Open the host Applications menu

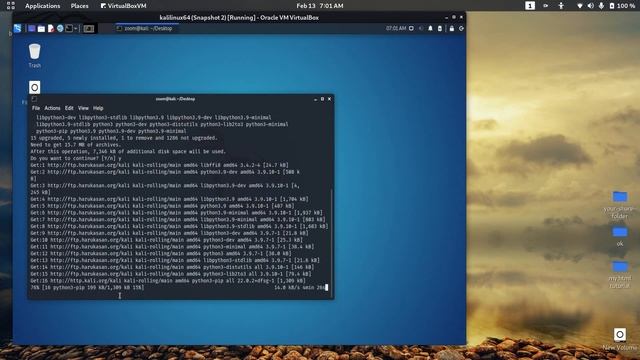point(42,6)
